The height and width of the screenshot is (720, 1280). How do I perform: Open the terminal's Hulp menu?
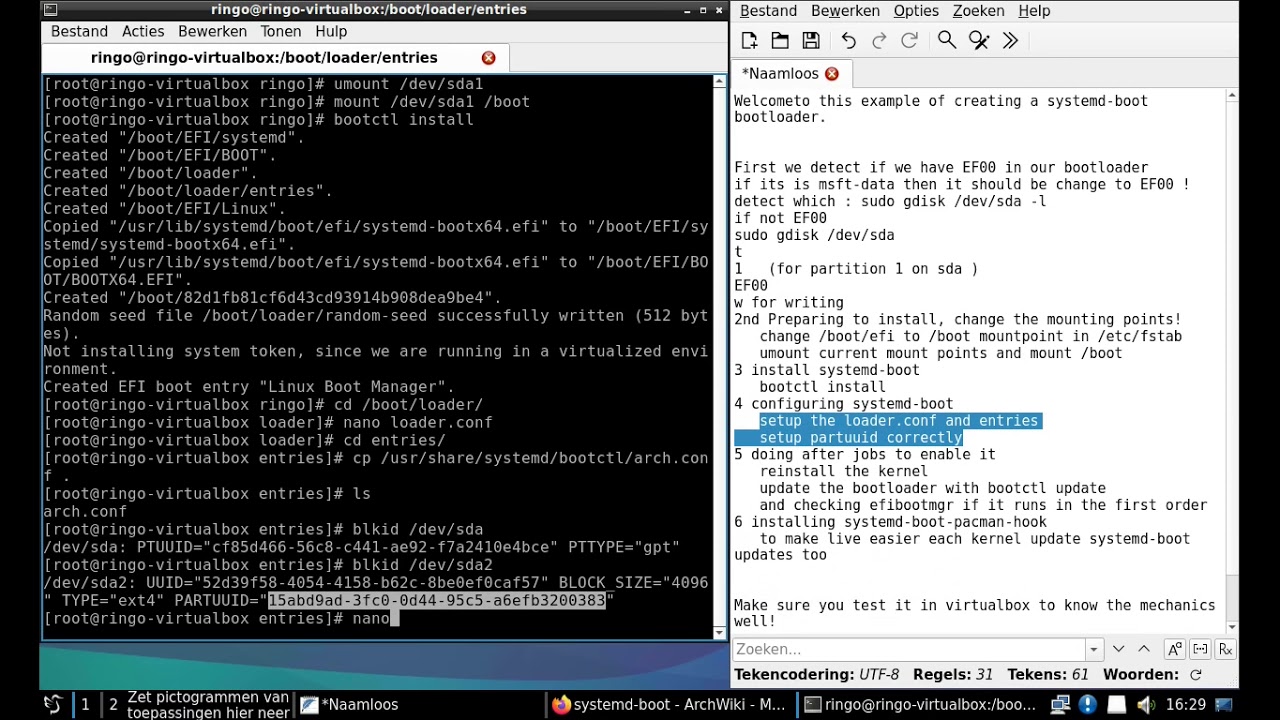click(331, 32)
